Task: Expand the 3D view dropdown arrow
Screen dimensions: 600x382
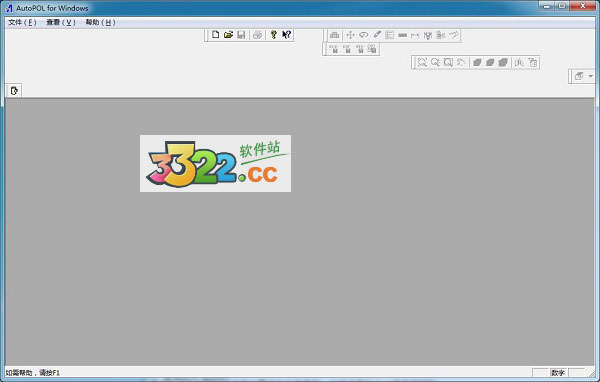Action: (x=590, y=76)
